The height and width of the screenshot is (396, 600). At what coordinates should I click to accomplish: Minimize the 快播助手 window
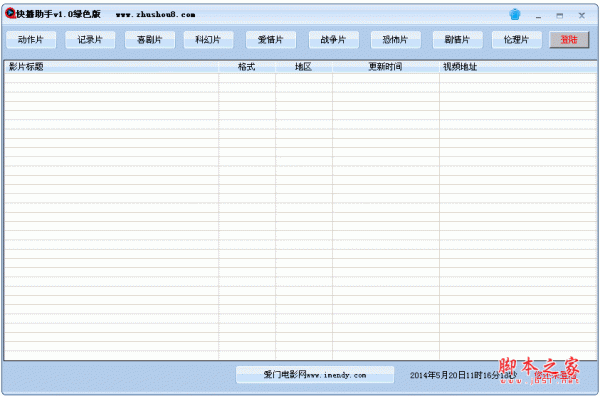[x=538, y=16]
